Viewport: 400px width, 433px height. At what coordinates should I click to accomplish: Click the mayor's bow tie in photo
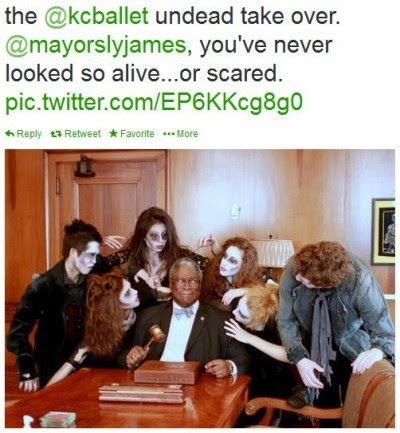coord(184,313)
